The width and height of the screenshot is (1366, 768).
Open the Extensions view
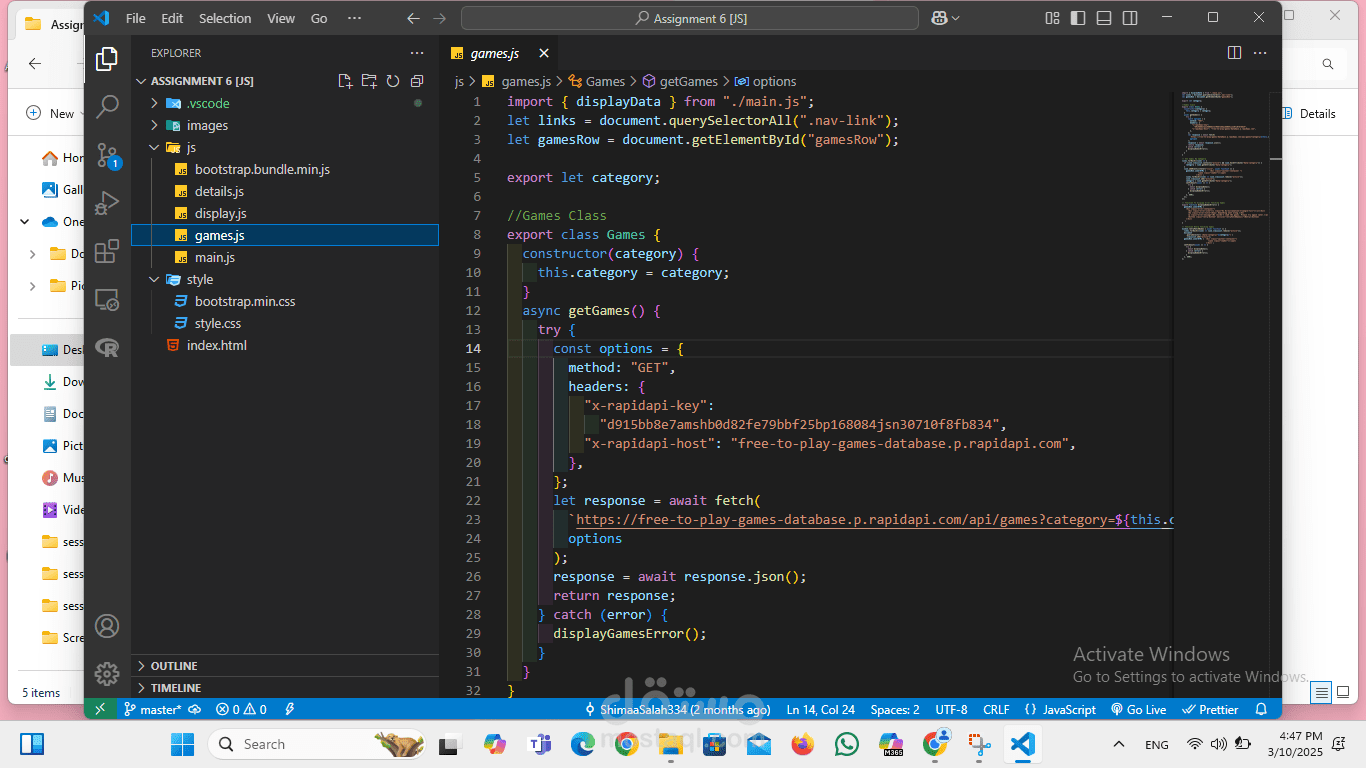click(107, 251)
